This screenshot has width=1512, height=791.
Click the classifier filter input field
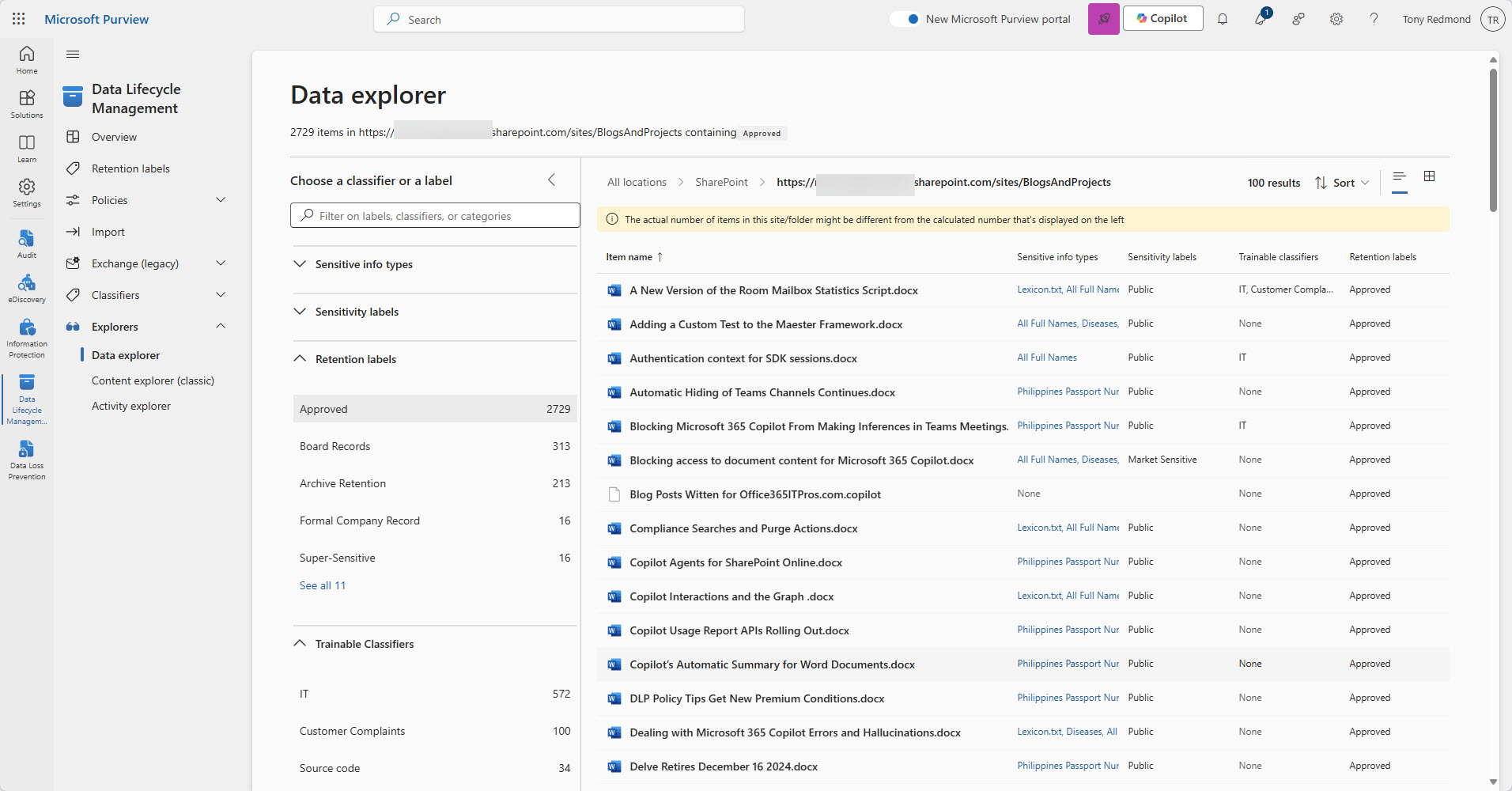(434, 214)
